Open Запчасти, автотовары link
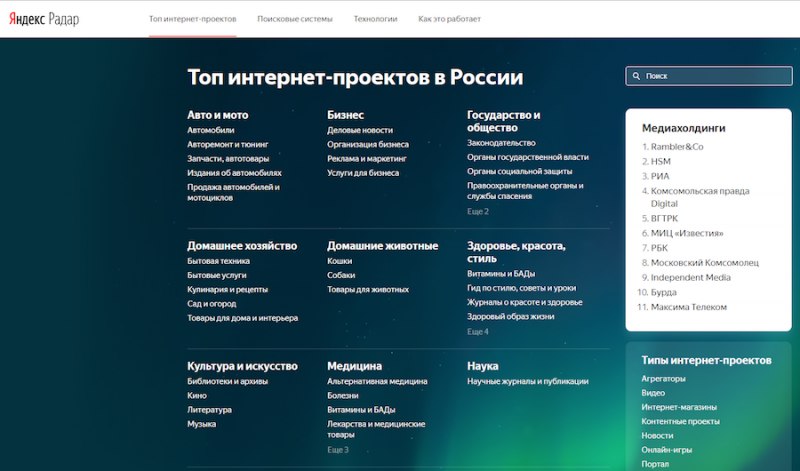Screen dimensions: 800x471 click(228, 159)
